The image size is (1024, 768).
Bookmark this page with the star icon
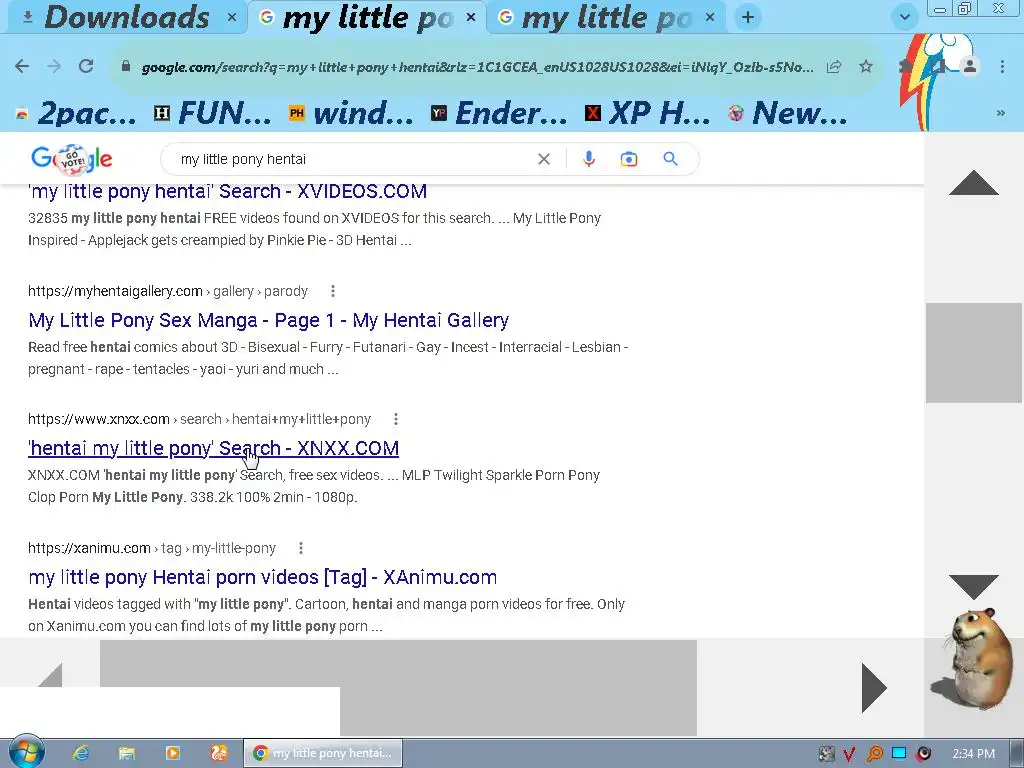click(866, 67)
